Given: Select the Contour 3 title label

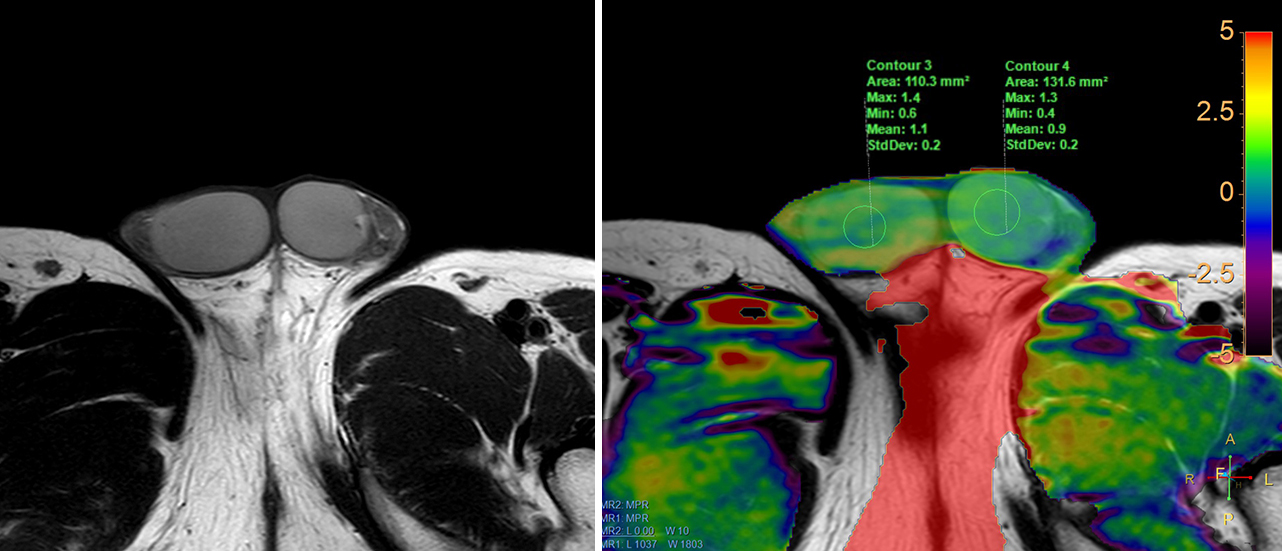Looking at the screenshot, I should pos(899,65).
